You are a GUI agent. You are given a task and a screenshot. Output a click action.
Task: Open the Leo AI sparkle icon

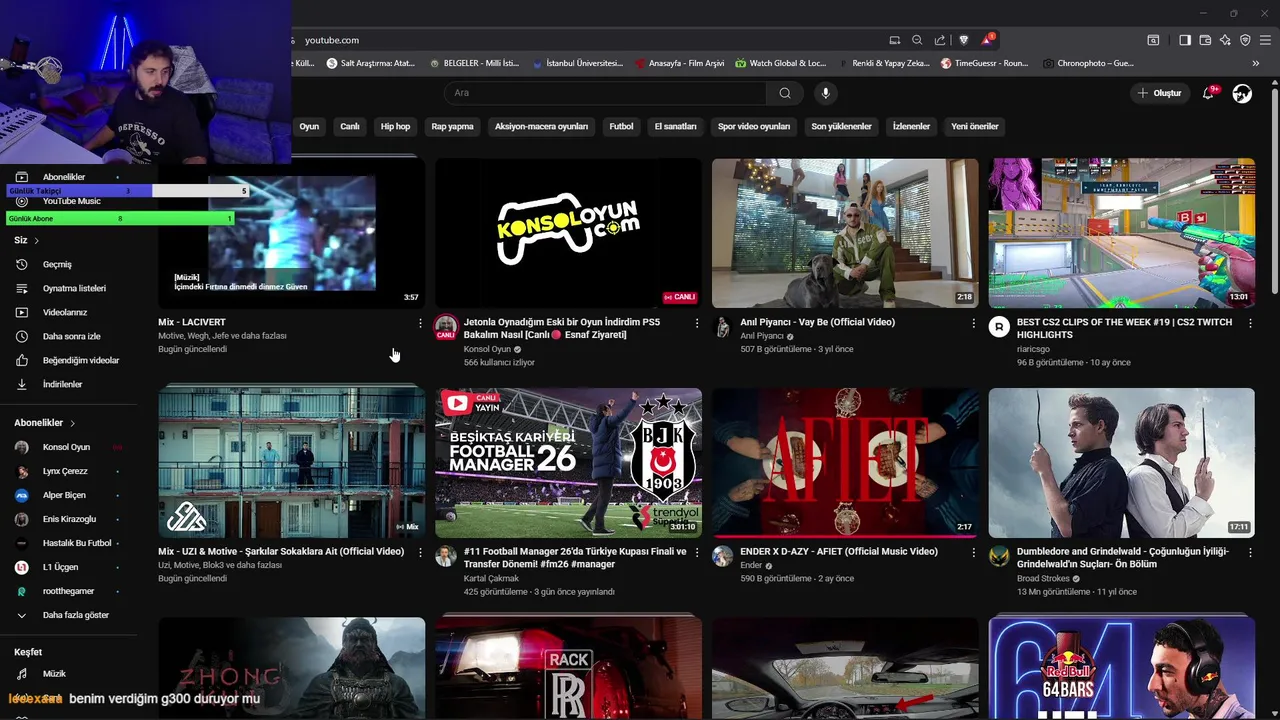pyautogui.click(x=1225, y=40)
